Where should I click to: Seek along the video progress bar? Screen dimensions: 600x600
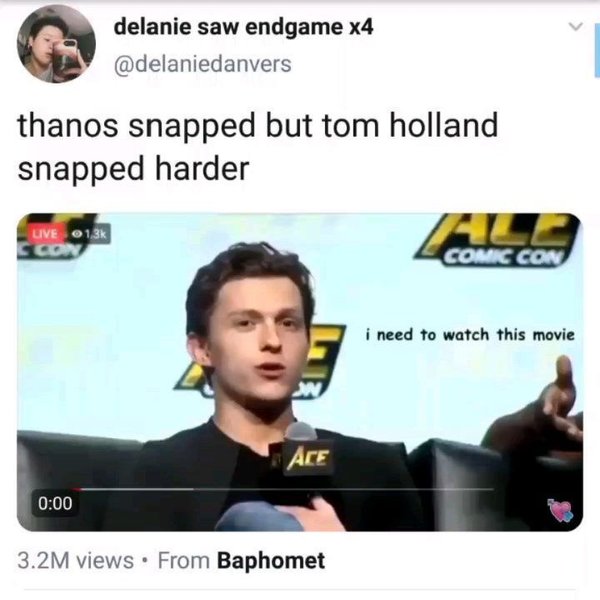tap(284, 489)
